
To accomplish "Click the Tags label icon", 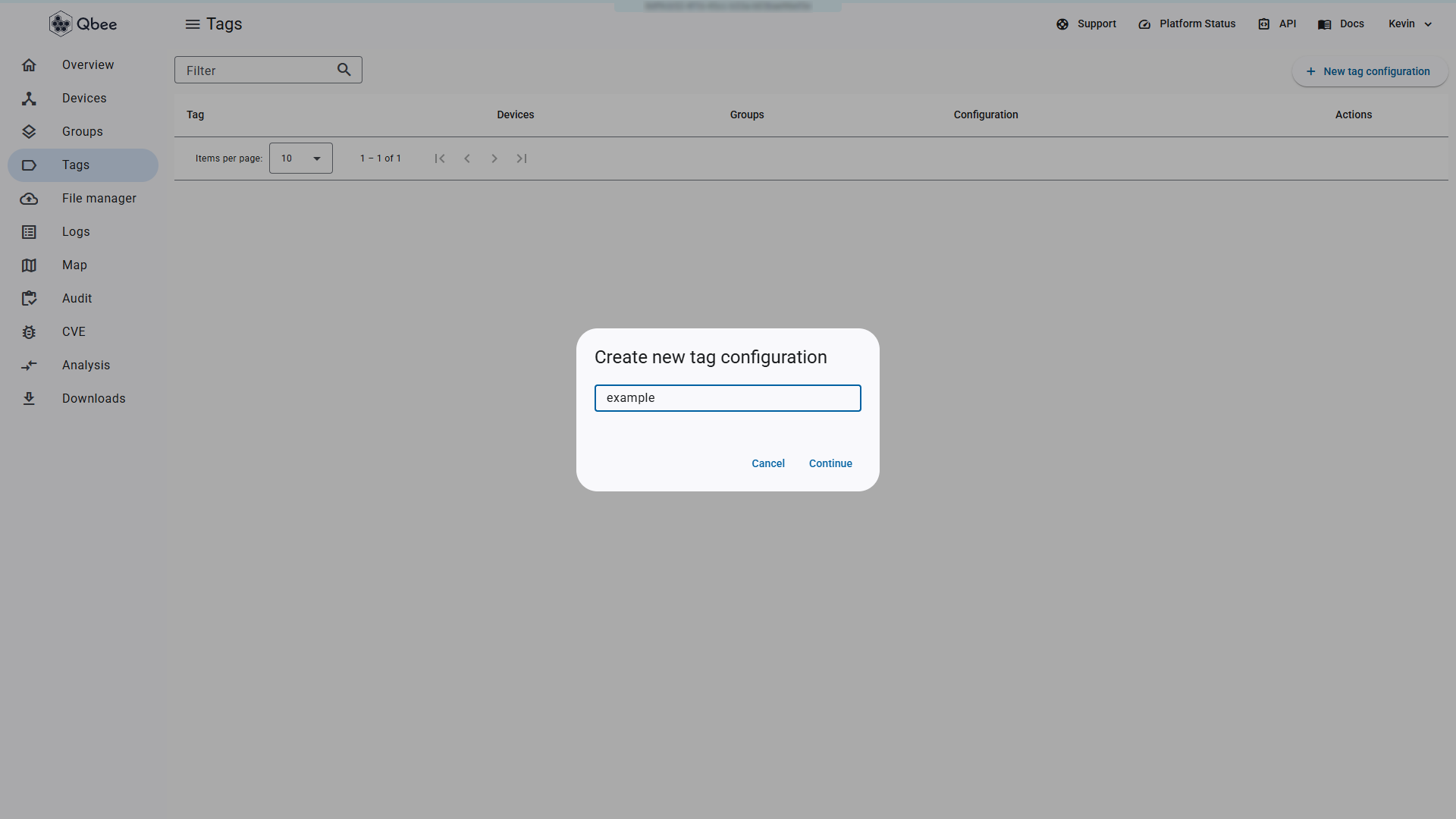I will point(29,165).
